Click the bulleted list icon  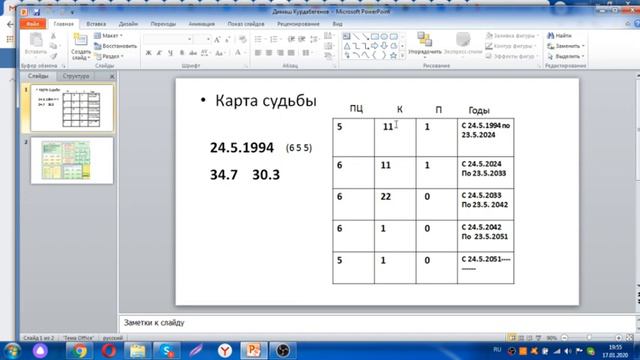coord(259,40)
